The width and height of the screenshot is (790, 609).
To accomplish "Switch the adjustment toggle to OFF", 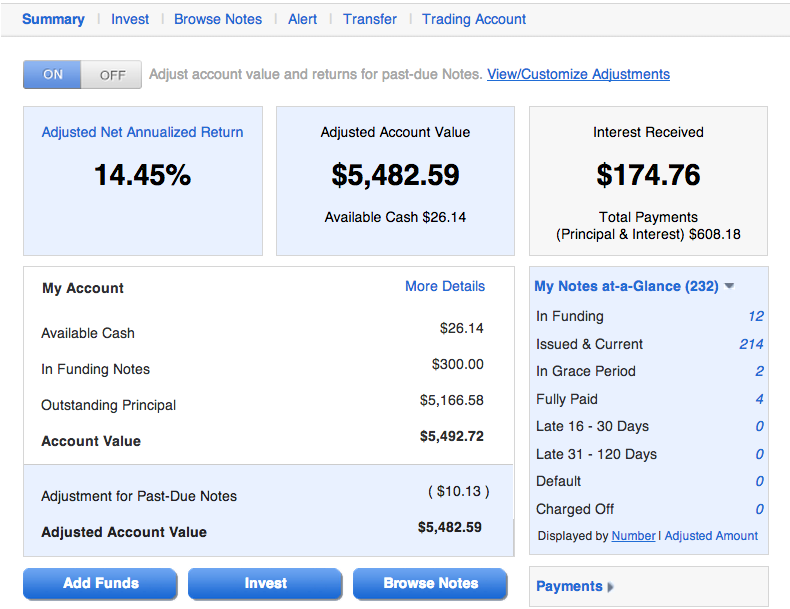I will (x=111, y=75).
